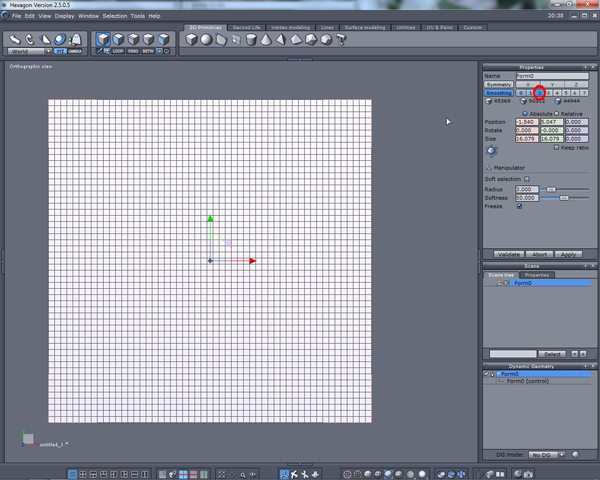Click the fit-all view icon in bottom bar
The height and width of the screenshot is (480, 600).
(x=222, y=474)
